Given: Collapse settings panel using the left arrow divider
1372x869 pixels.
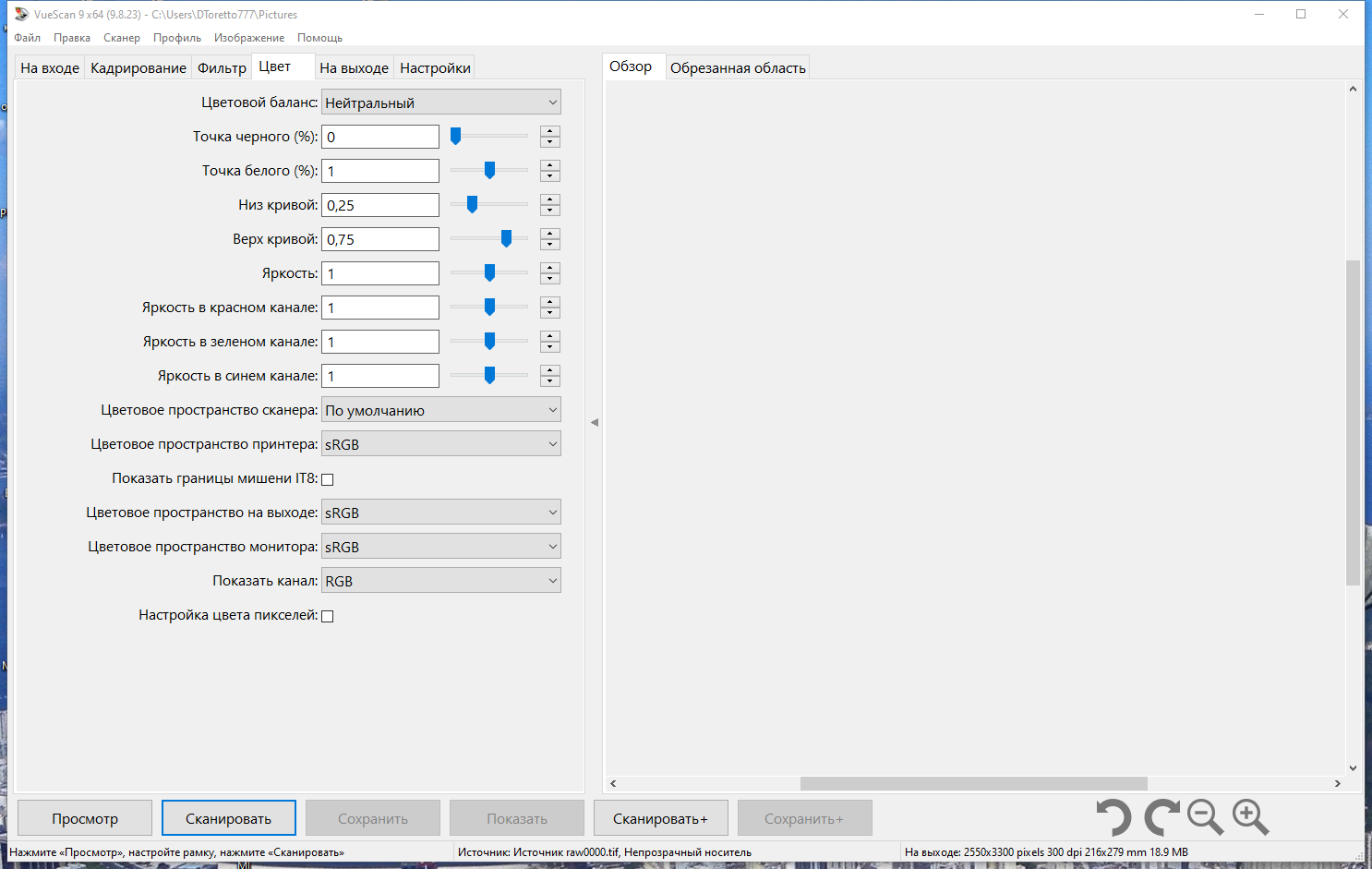Looking at the screenshot, I should click(595, 422).
